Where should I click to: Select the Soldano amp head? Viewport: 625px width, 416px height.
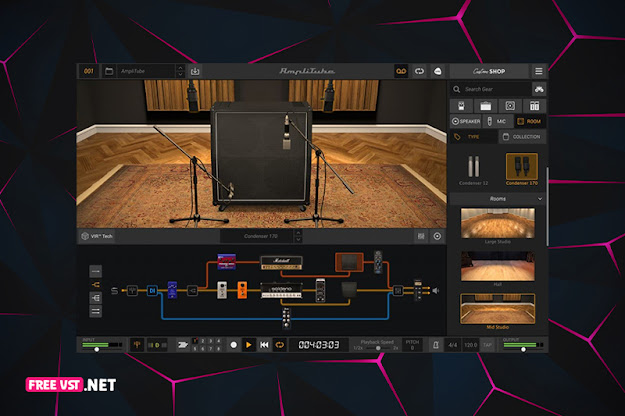[281, 290]
